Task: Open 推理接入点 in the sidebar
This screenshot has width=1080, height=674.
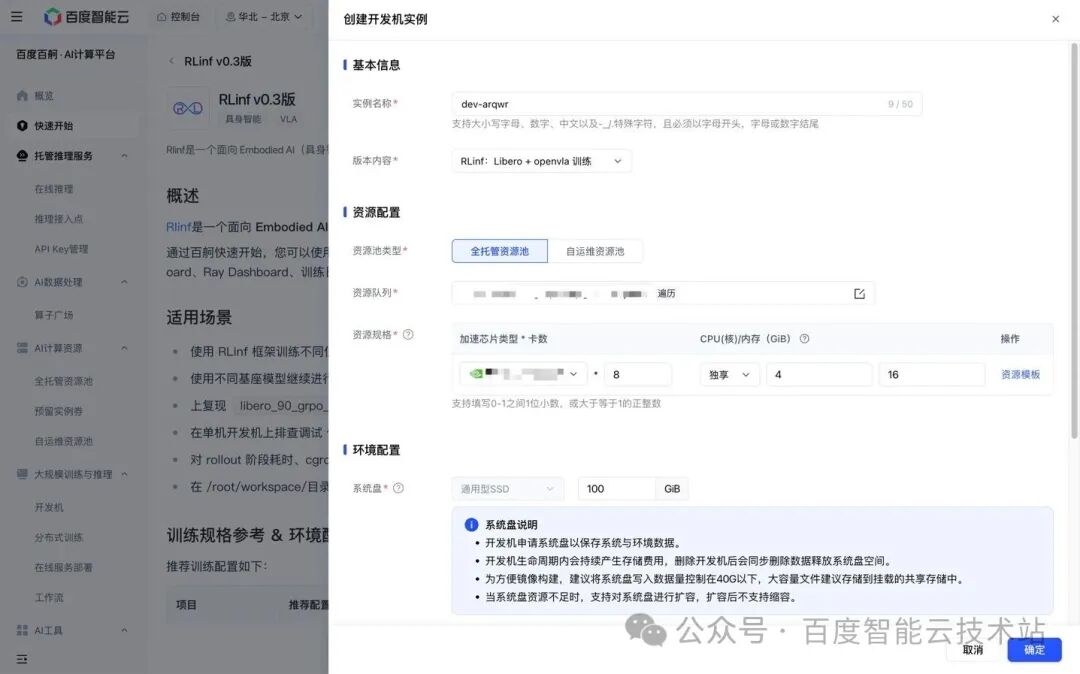Action: (59, 219)
